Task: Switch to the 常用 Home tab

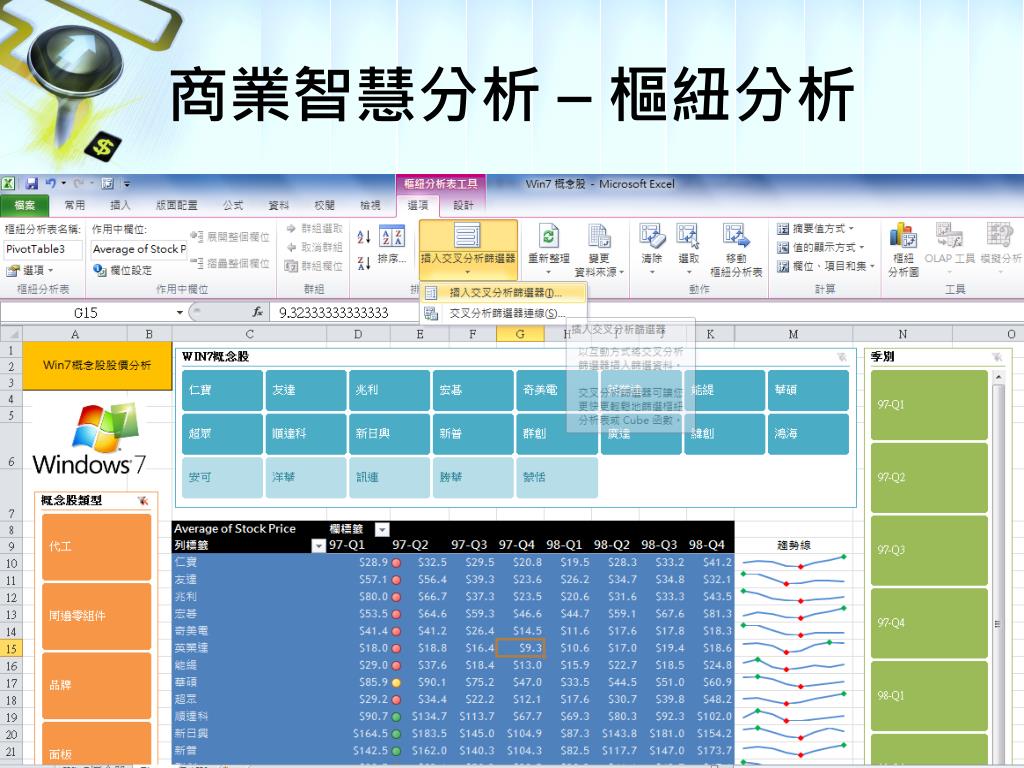Action: coord(74,205)
